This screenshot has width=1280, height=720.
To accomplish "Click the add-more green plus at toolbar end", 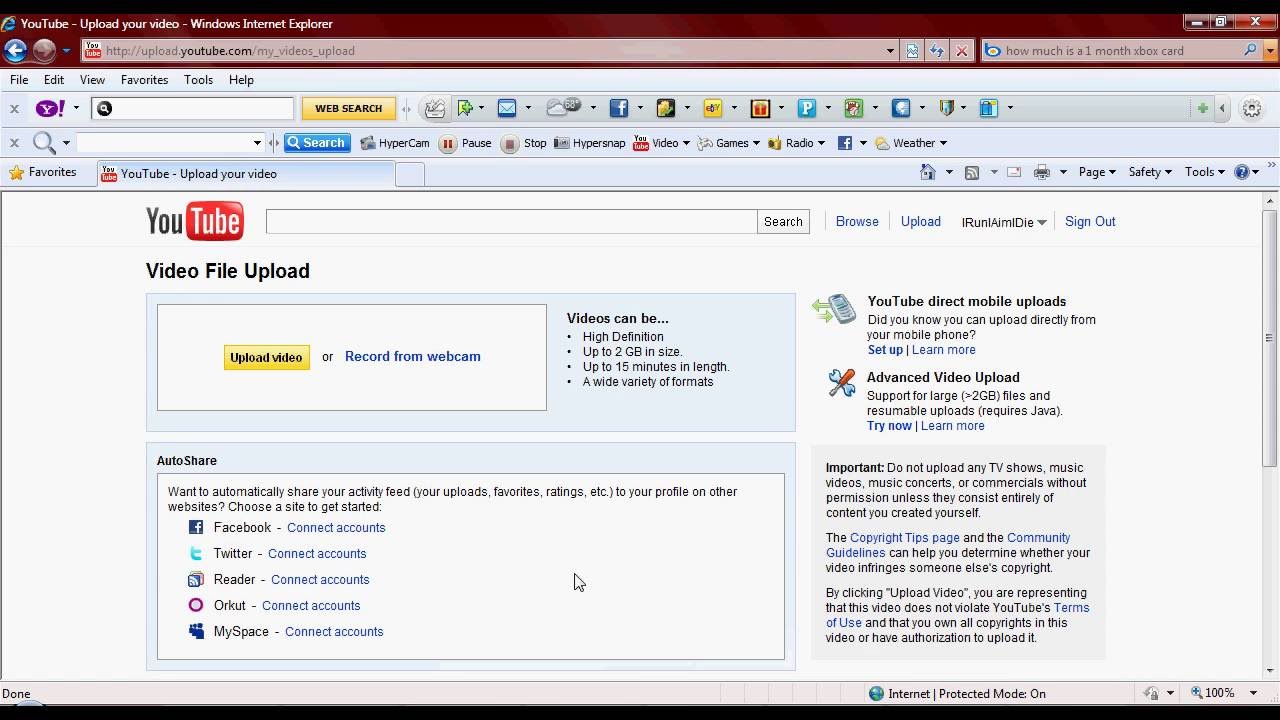I will coord(1203,108).
